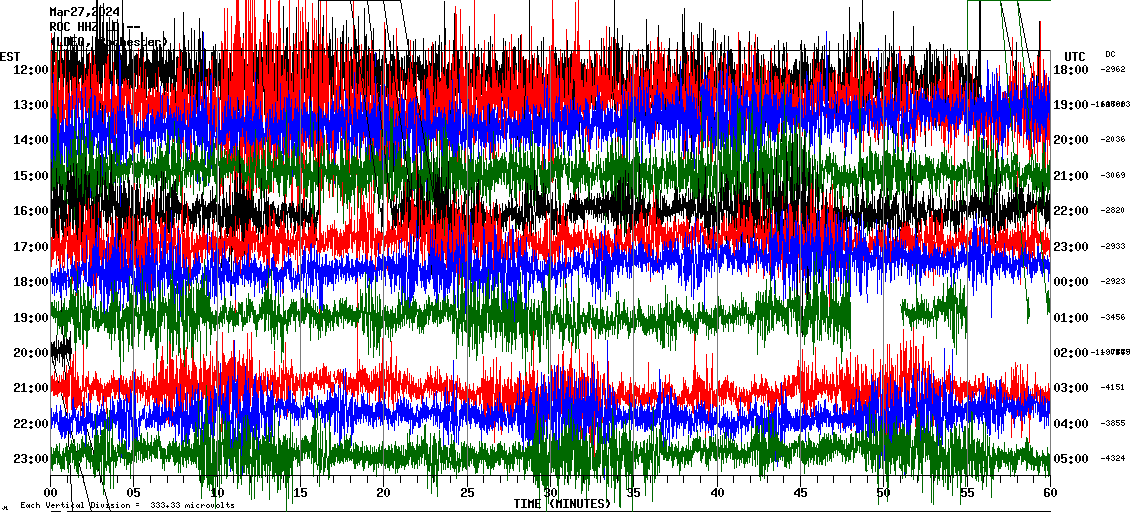Click the 25 minute tick label
The height and width of the screenshot is (519, 1130).
467,493
